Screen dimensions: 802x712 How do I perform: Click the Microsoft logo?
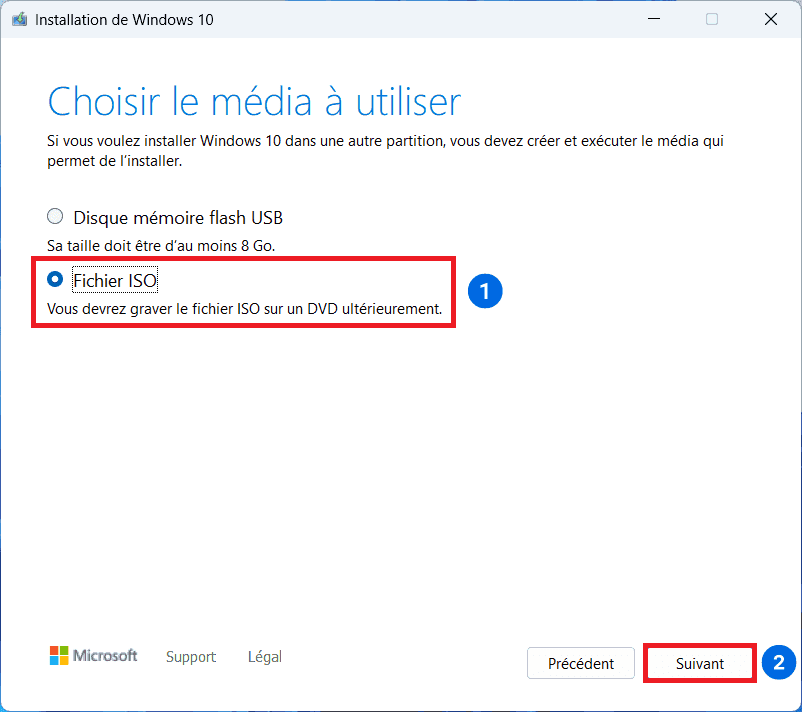[93, 655]
